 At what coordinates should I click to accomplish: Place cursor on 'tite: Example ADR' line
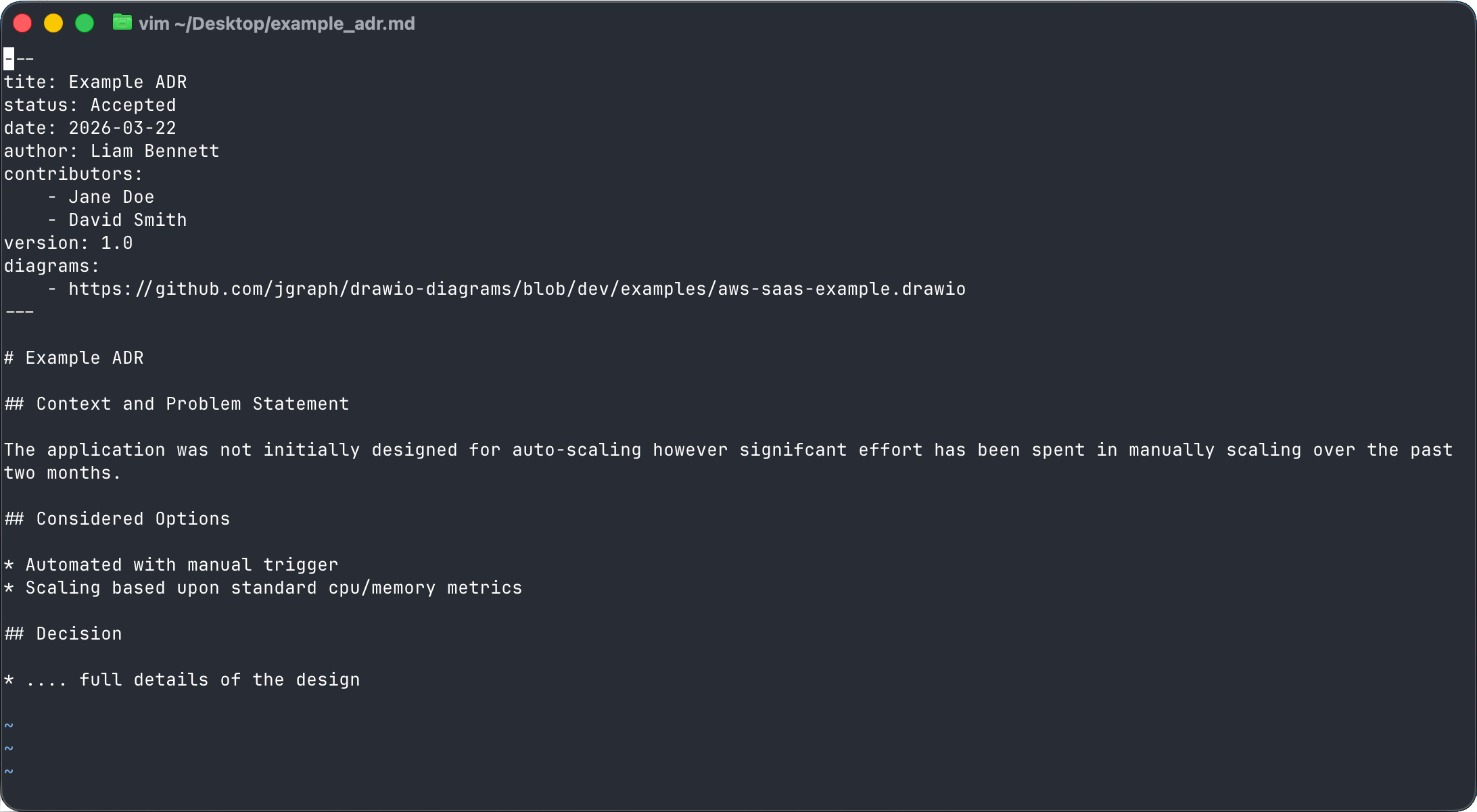coord(95,82)
